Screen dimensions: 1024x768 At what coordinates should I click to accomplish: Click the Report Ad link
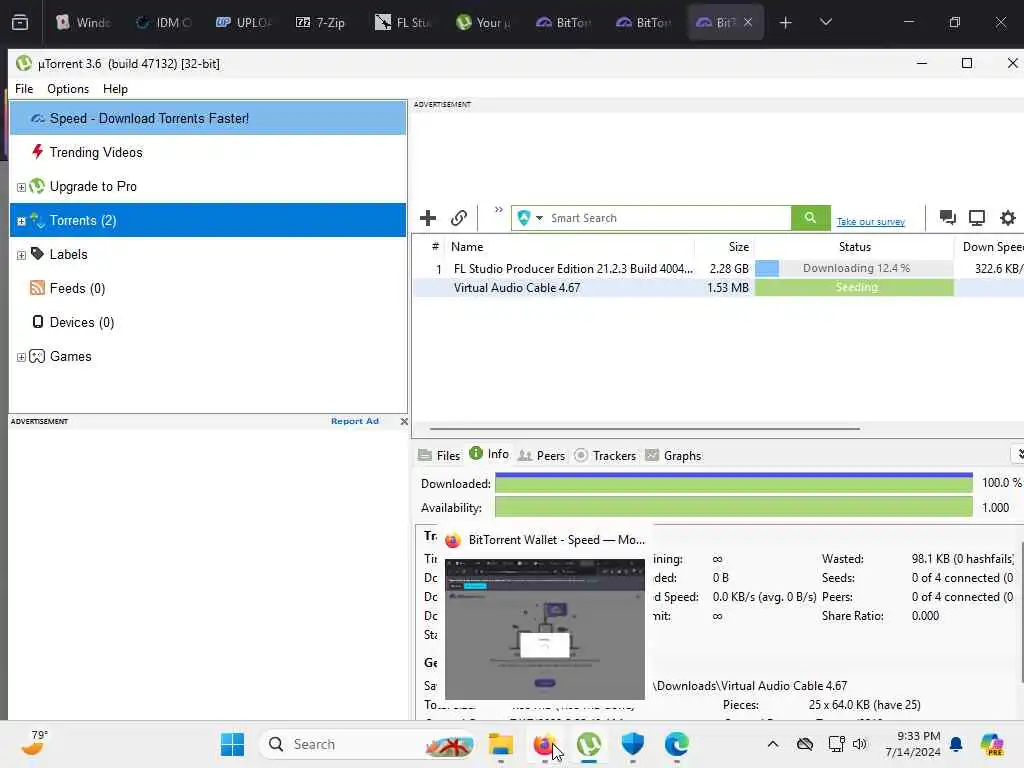pos(355,421)
